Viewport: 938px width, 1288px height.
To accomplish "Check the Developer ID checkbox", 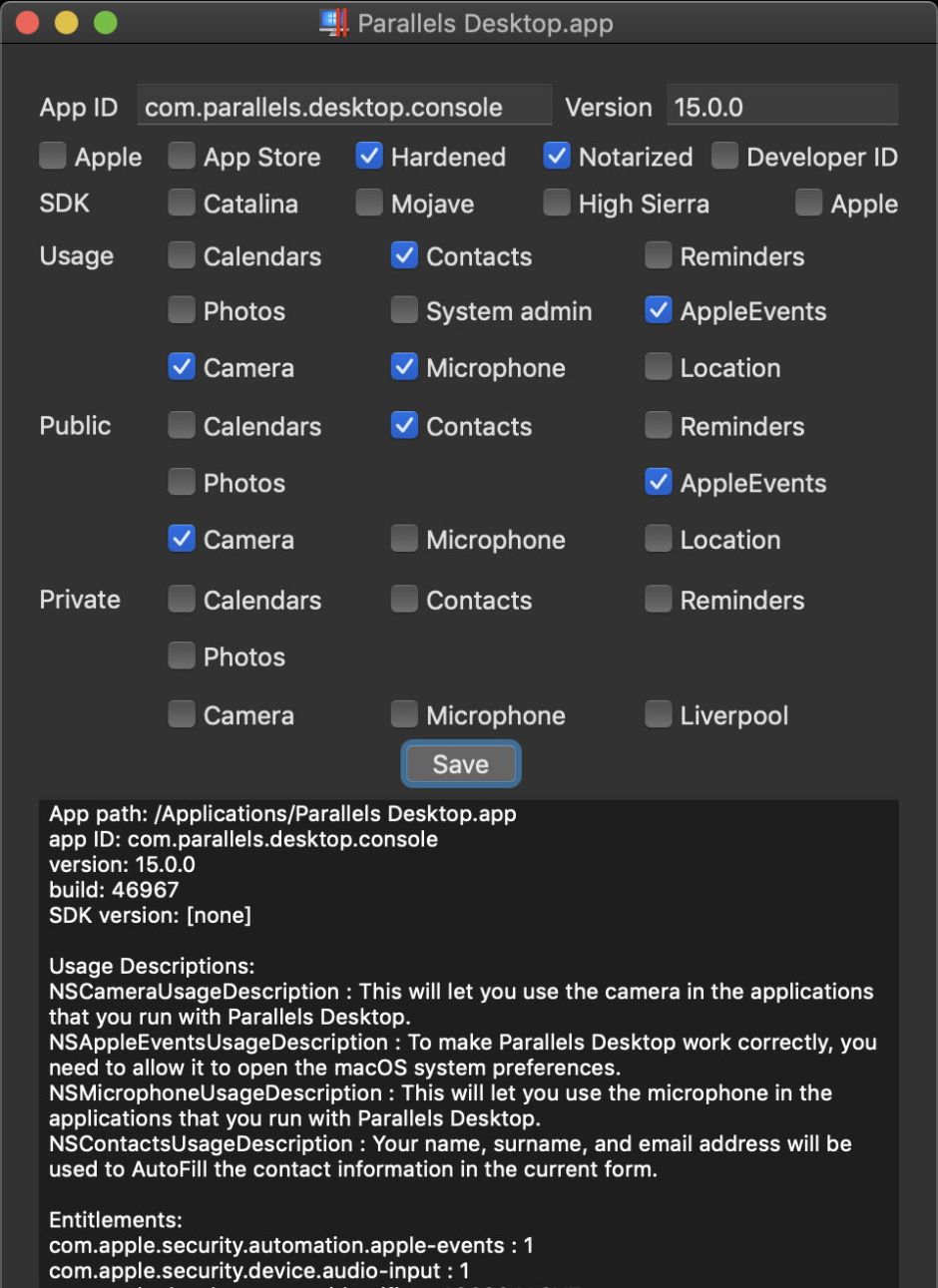I will [724, 156].
